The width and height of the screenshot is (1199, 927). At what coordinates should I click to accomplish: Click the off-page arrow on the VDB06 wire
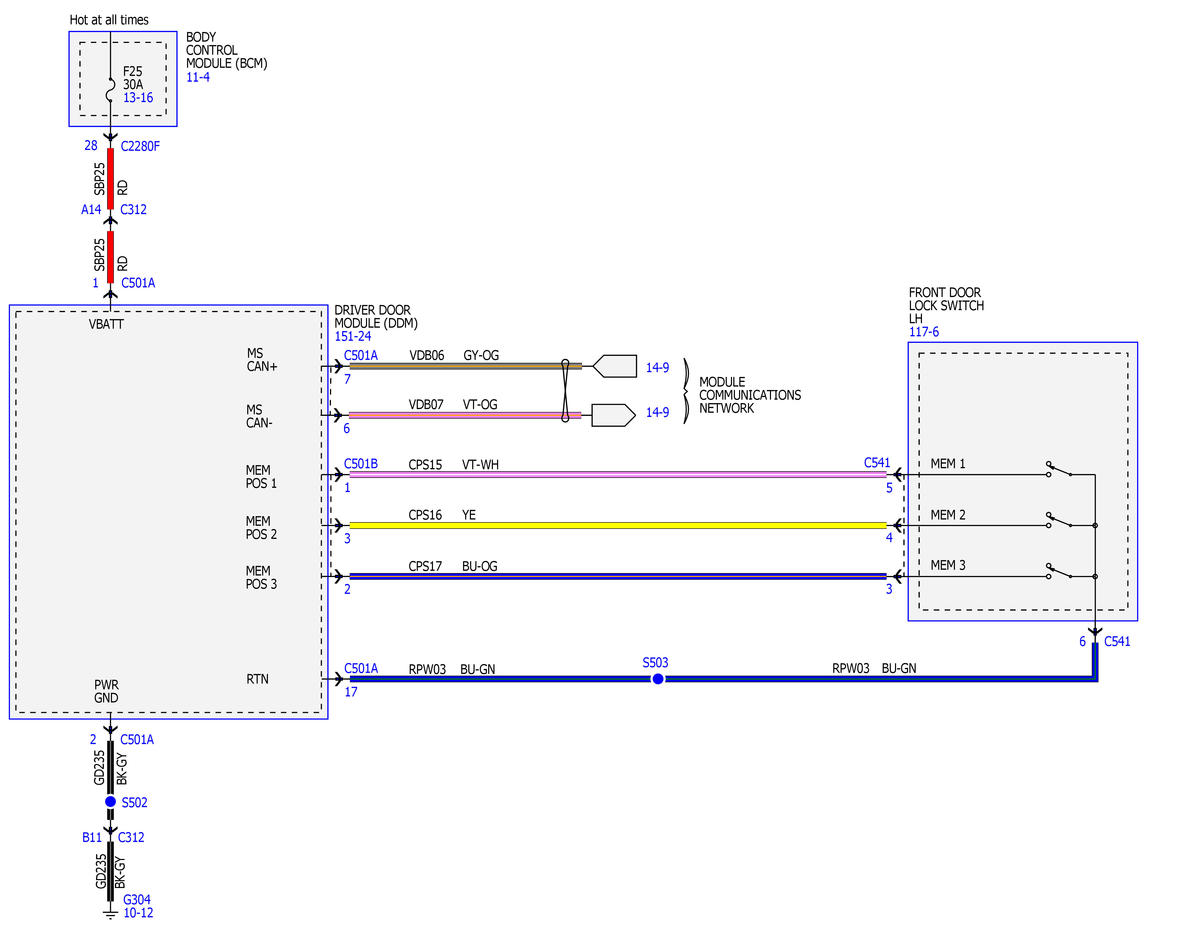[x=615, y=366]
